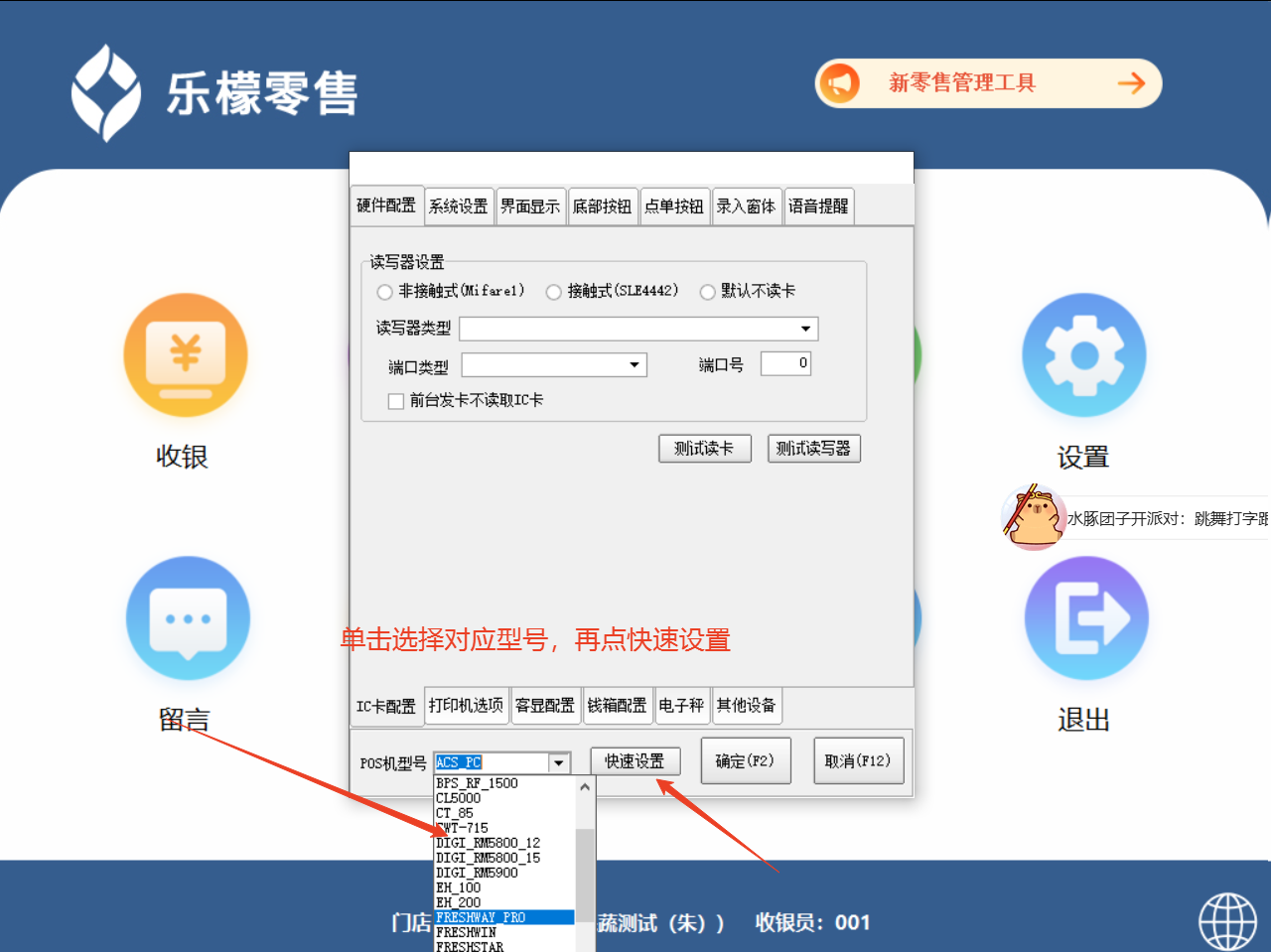Select FRESHWAY_PRO in the list
This screenshot has width=1271, height=952.
[504, 917]
